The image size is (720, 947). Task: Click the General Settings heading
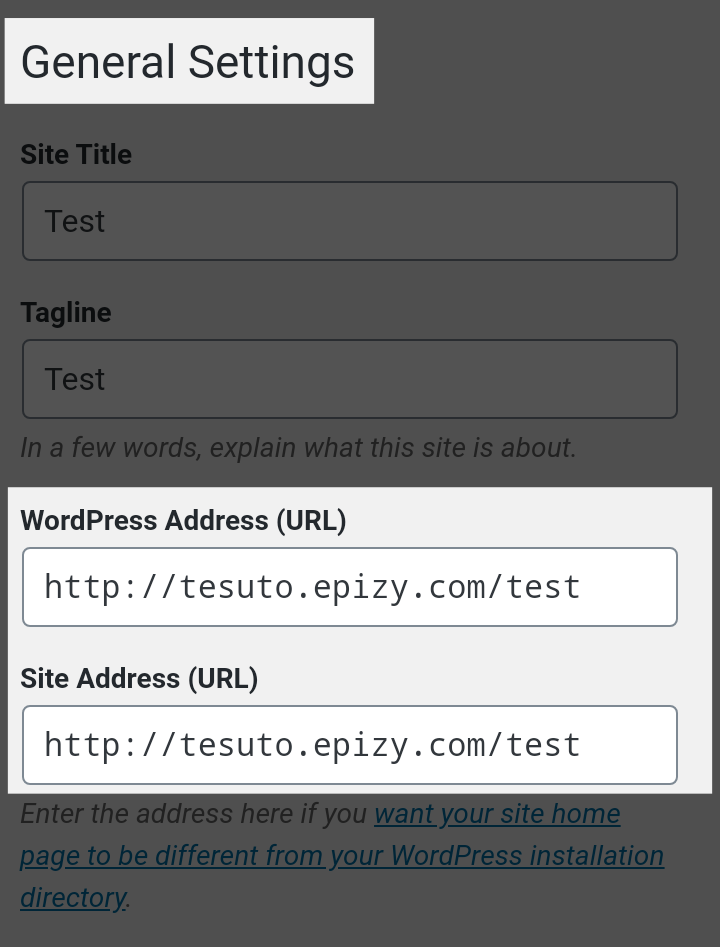pyautogui.click(x=188, y=62)
